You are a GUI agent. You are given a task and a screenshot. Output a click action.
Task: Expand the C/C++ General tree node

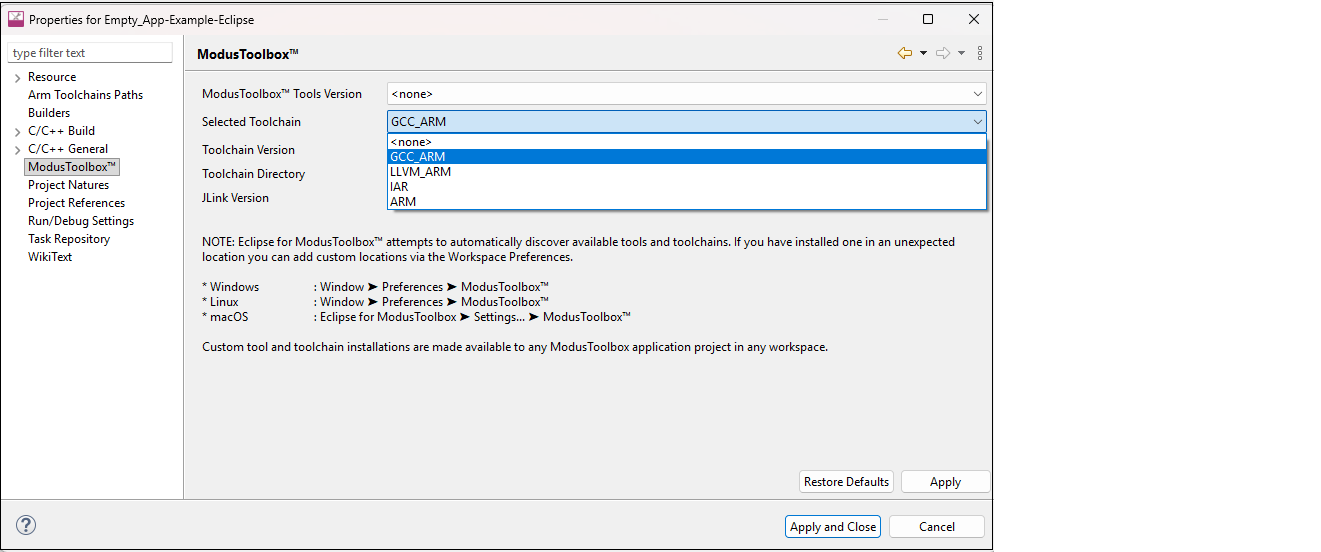pos(17,149)
